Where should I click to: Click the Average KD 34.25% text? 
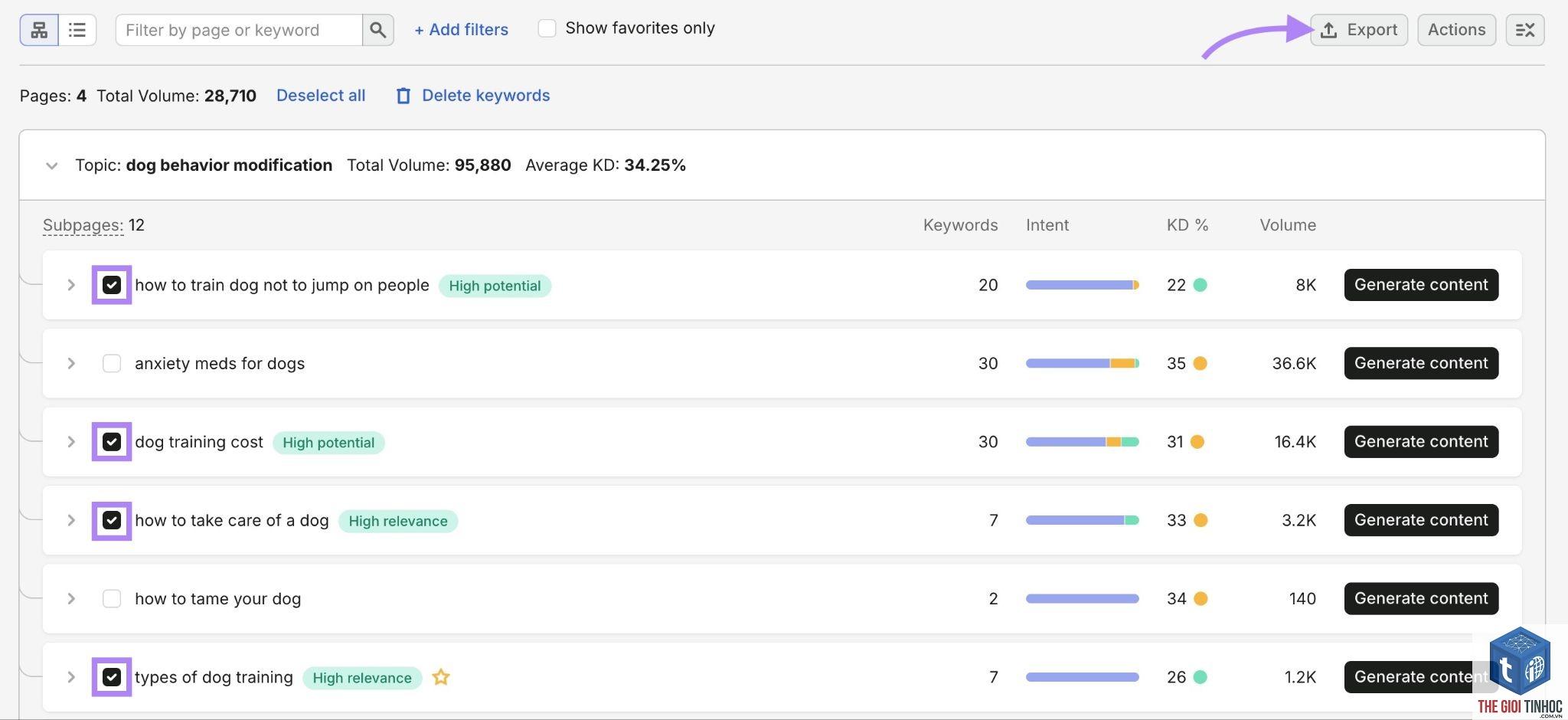pyautogui.click(x=606, y=165)
